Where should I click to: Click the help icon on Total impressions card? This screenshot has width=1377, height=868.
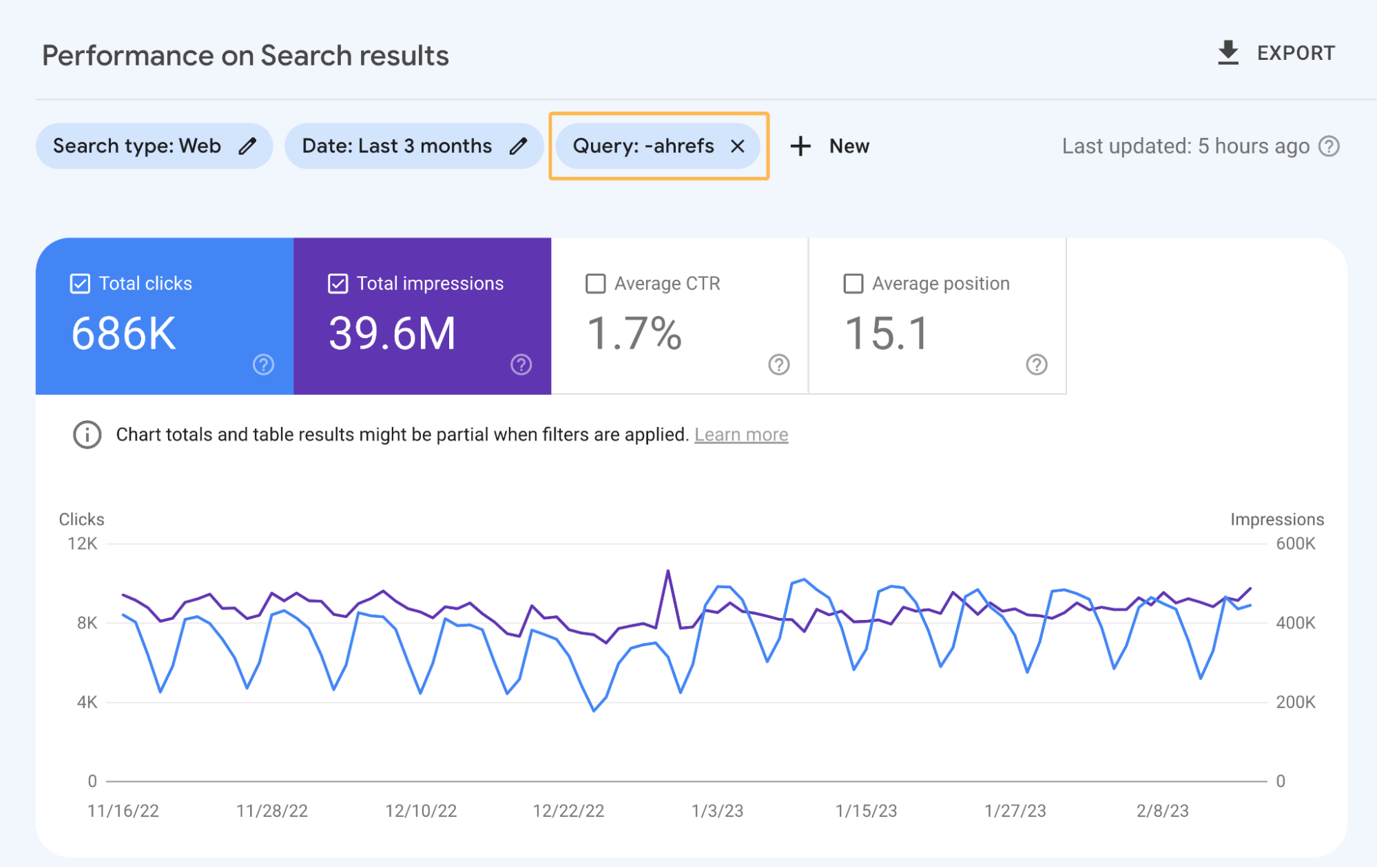(521, 364)
